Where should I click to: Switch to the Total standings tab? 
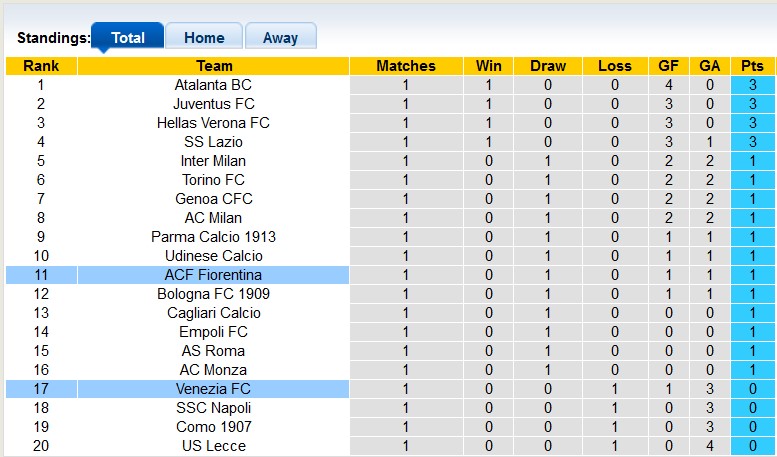pyautogui.click(x=127, y=38)
